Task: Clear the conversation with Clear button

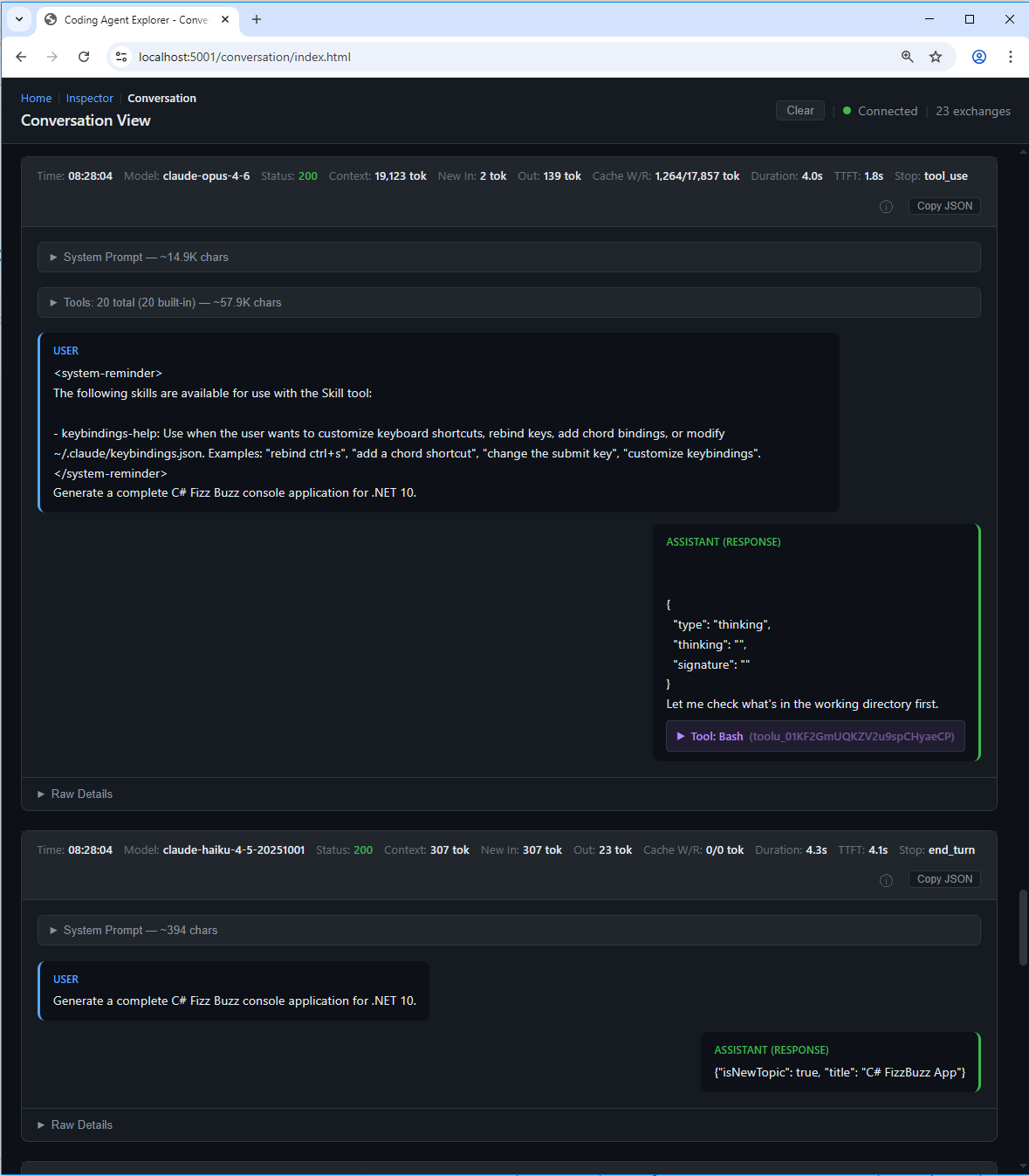Action: click(x=799, y=111)
